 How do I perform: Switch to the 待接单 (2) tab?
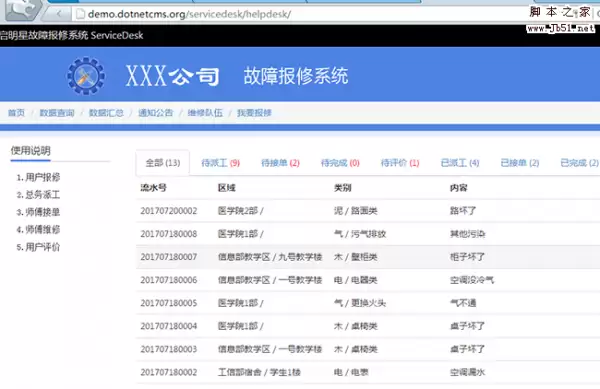[280, 163]
